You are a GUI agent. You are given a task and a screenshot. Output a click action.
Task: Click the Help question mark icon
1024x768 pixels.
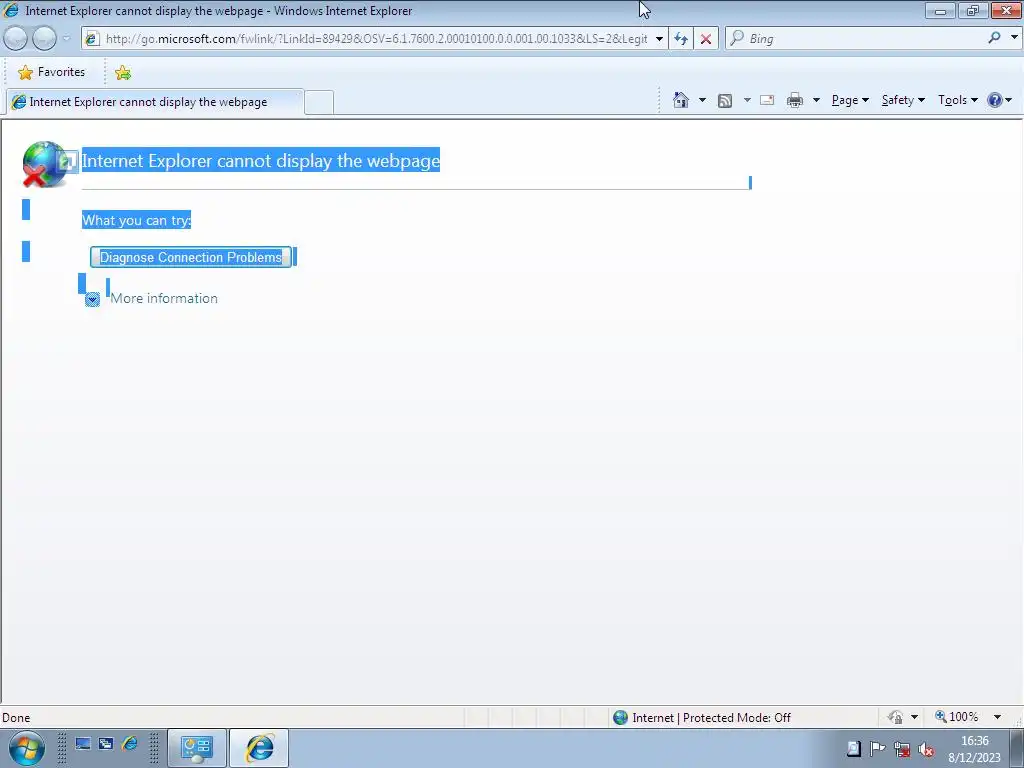[995, 100]
